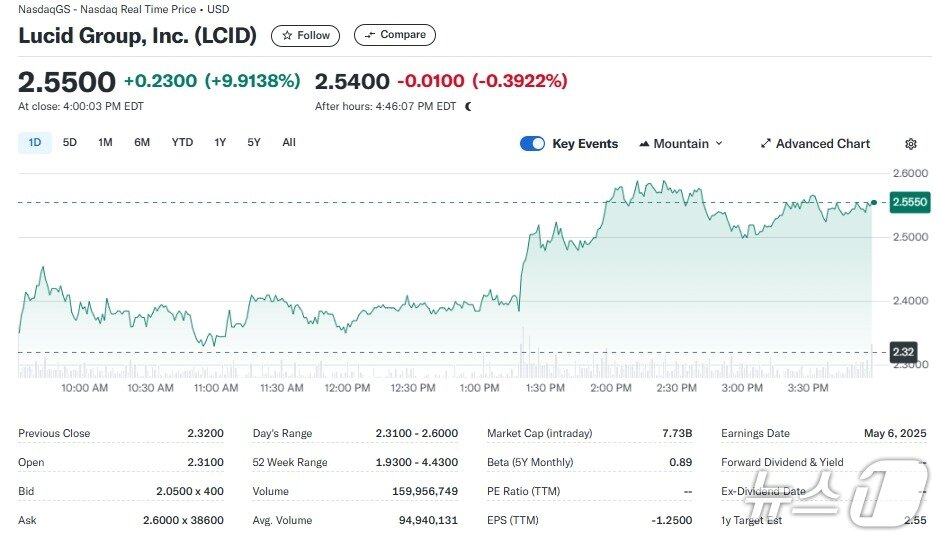Expand the Mountain chart type dropdown
Screen dimensions: 942x541
[681, 144]
